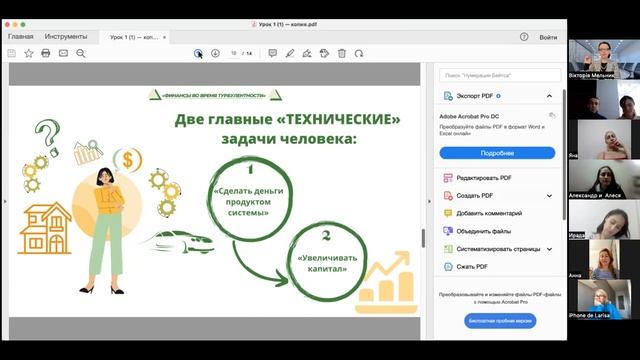
Task: Go to previous page with up arrow
Action: [x=198, y=53]
